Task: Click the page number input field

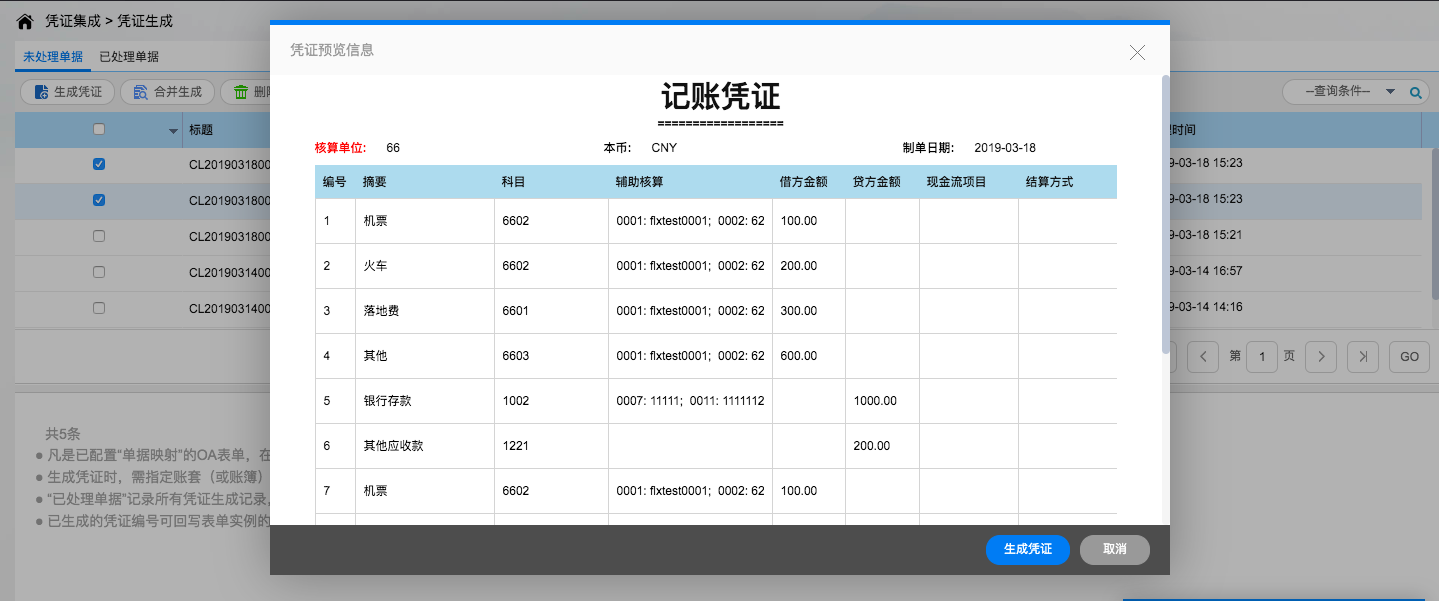Action: pyautogui.click(x=1262, y=357)
